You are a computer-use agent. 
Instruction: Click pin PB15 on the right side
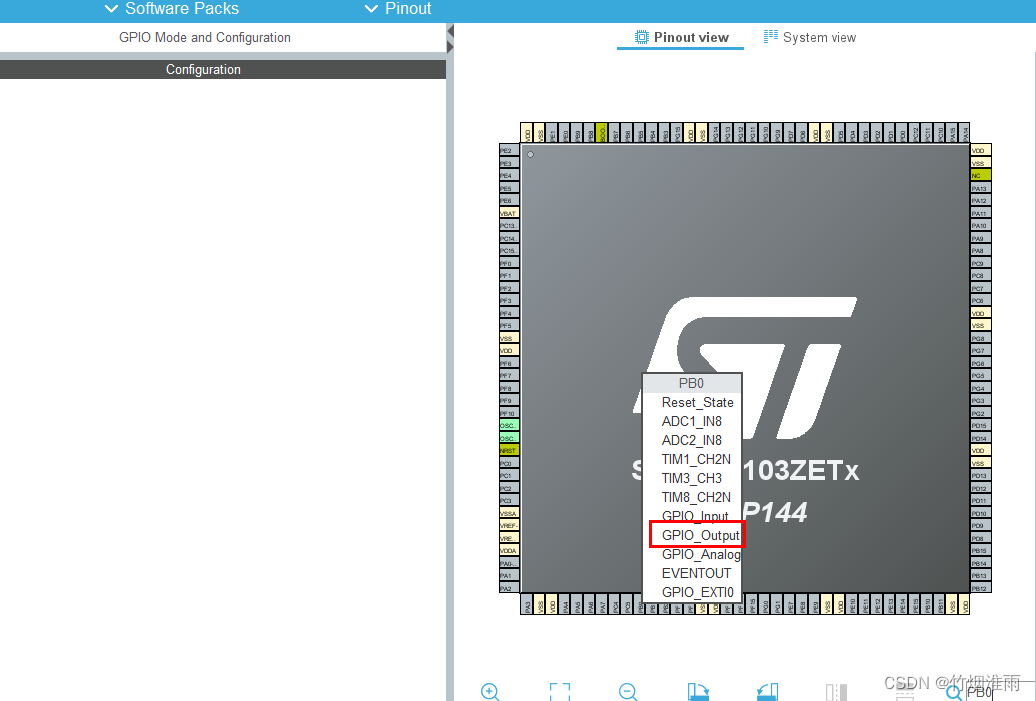(x=980, y=550)
